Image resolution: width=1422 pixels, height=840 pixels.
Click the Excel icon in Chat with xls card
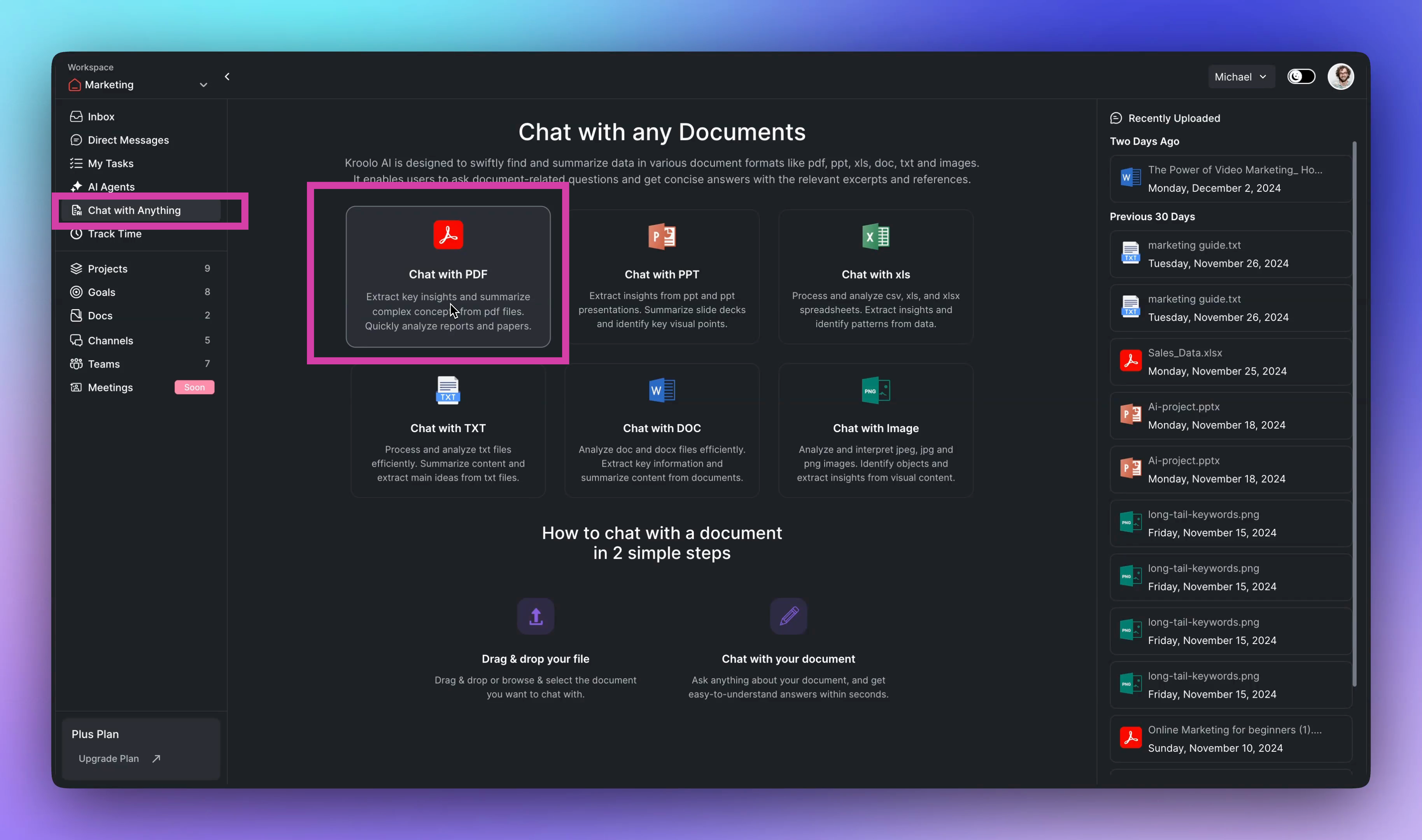pyautogui.click(x=875, y=236)
